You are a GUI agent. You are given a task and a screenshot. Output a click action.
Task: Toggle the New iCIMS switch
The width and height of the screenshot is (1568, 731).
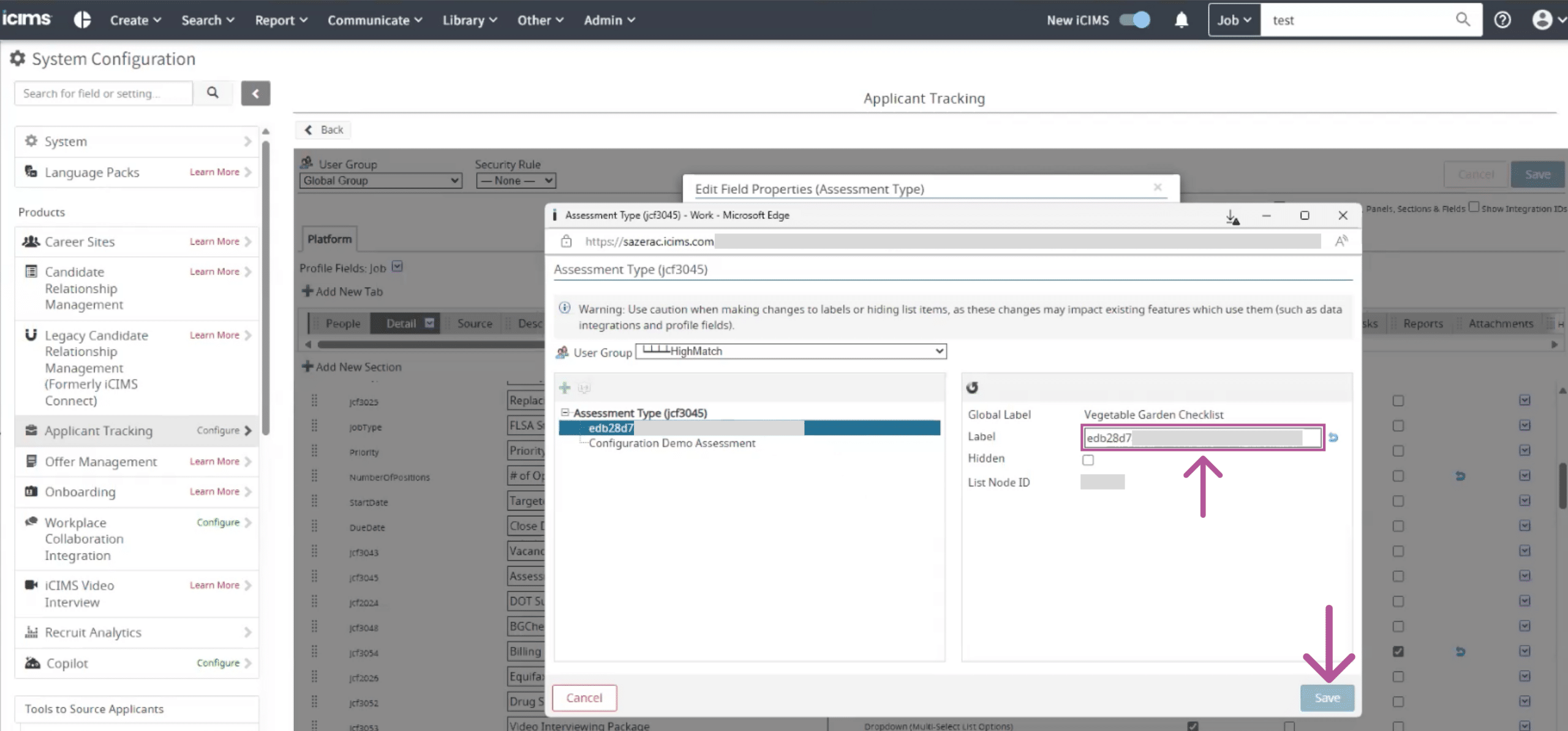tap(1134, 20)
